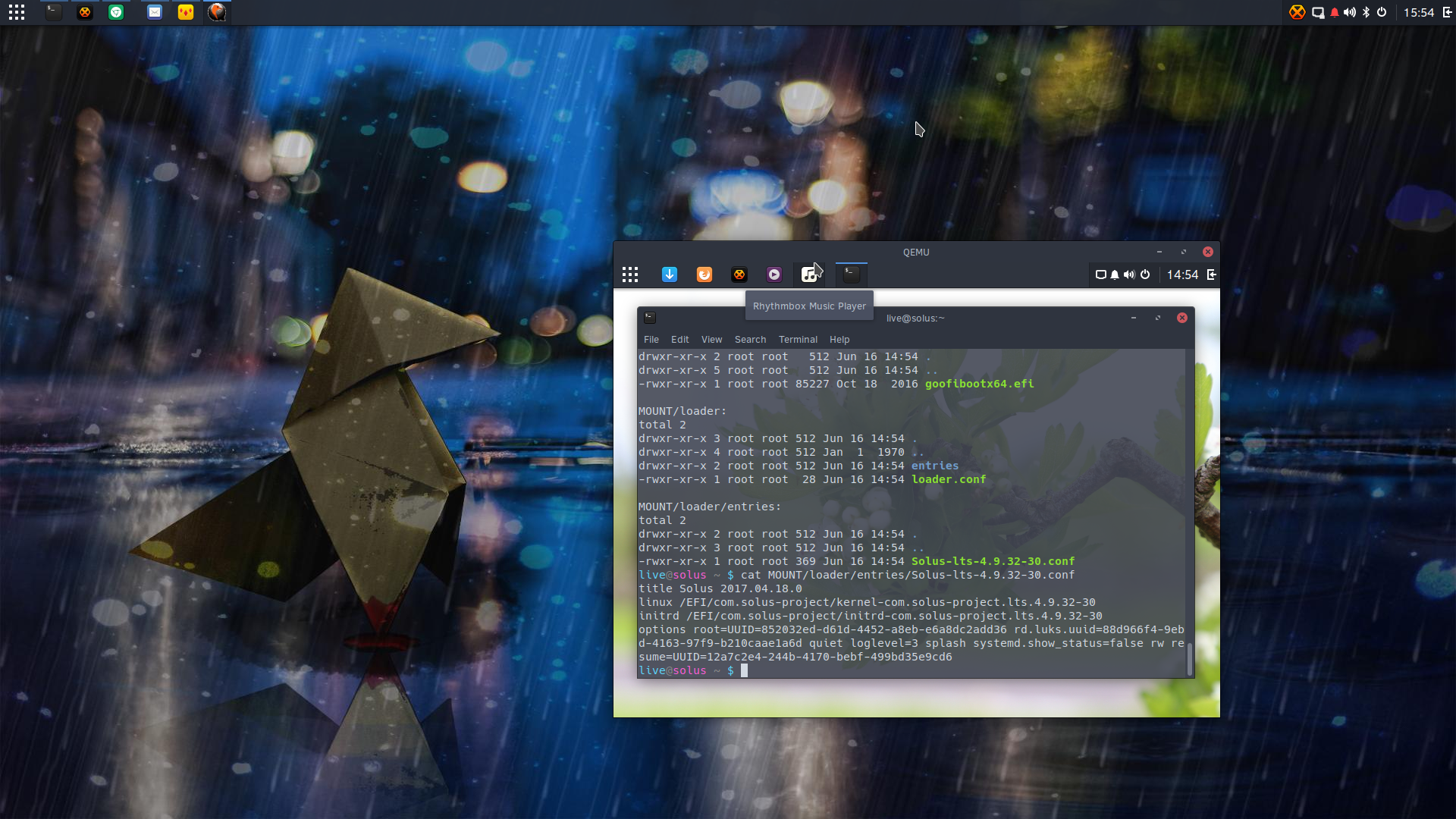Launch Rhythmbox Music Player in QEMU panel
The height and width of the screenshot is (819, 1456).
pos(809,275)
